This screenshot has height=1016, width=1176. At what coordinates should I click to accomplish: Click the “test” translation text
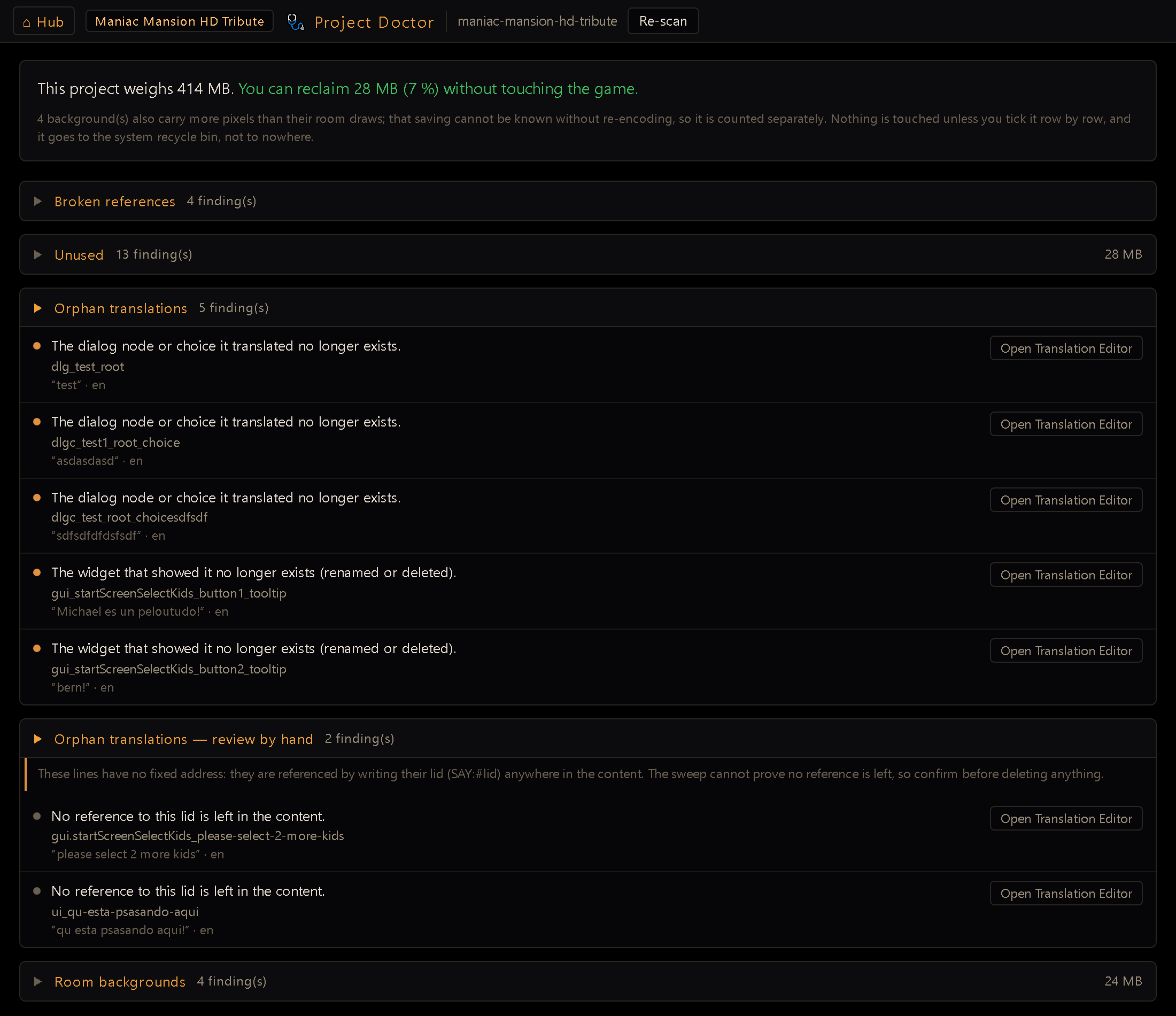point(66,385)
